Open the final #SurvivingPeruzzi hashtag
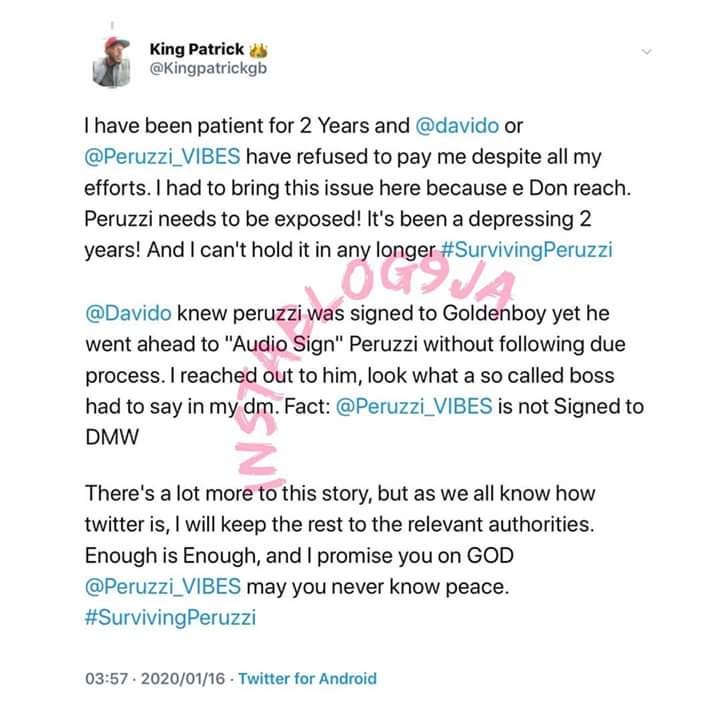Image resolution: width=720 pixels, height=720 pixels. click(170, 618)
